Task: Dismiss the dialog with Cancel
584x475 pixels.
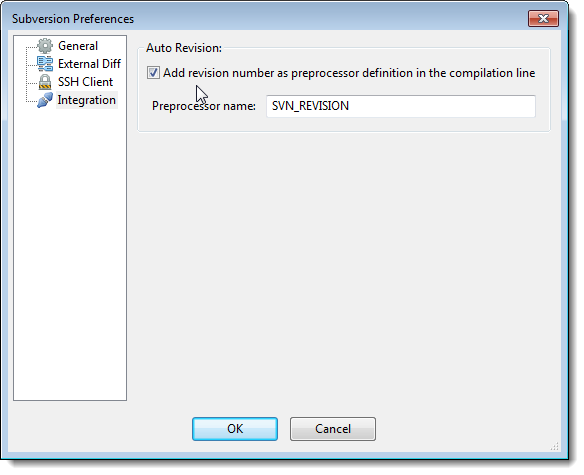Action: [x=333, y=429]
